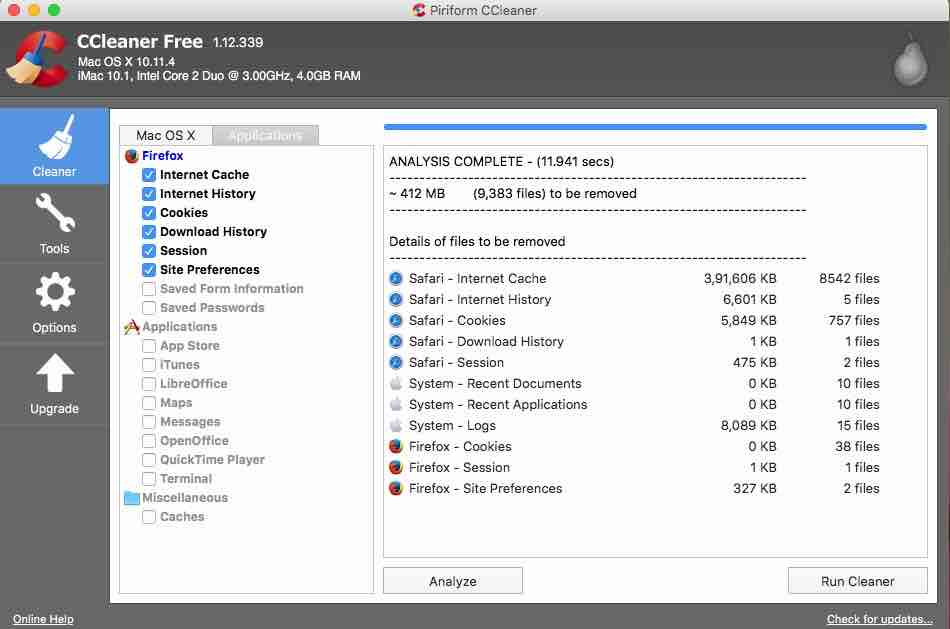Toggle the Firefox Cookies checkbox
The image size is (950, 629).
(148, 213)
